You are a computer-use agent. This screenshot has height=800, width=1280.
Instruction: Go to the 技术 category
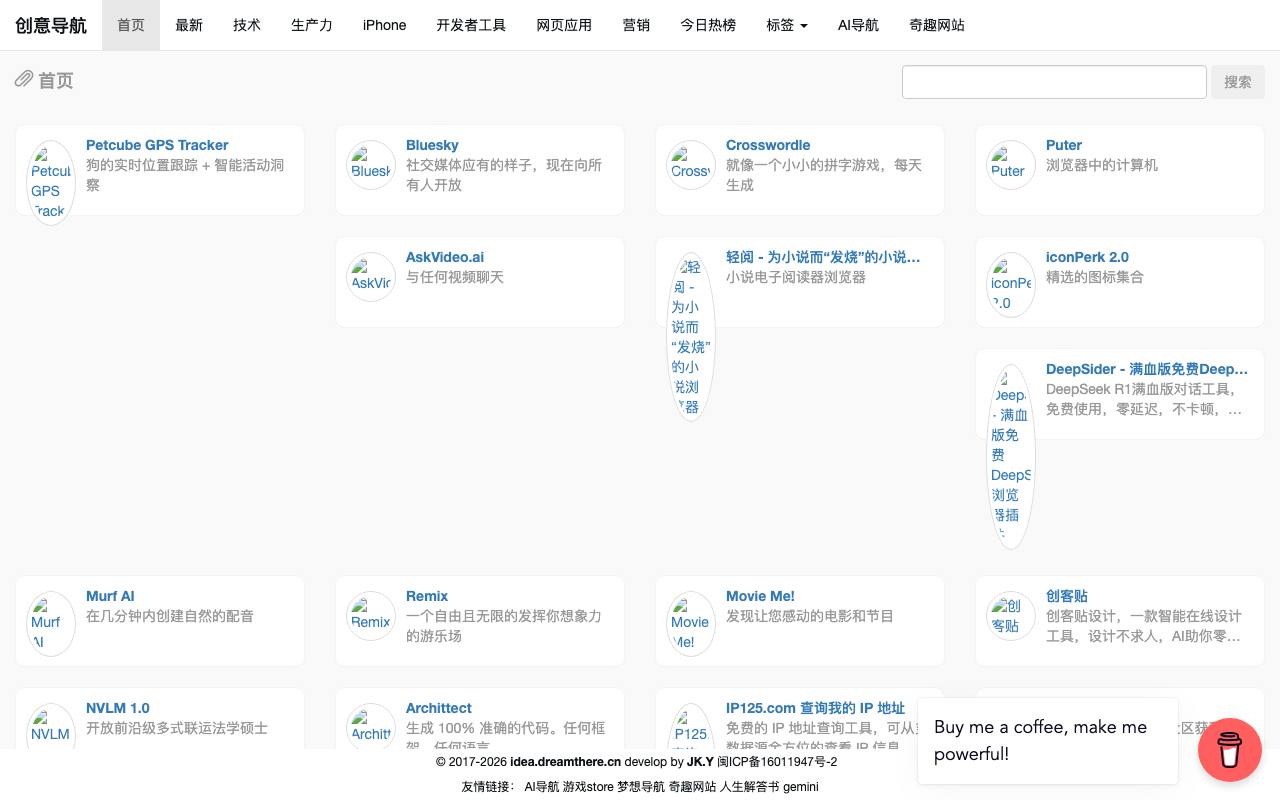pyautogui.click(x=247, y=25)
